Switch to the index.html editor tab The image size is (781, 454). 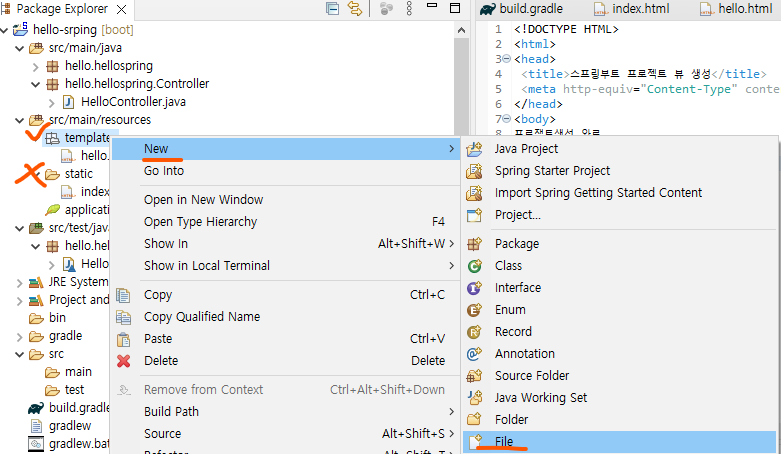coord(632,9)
